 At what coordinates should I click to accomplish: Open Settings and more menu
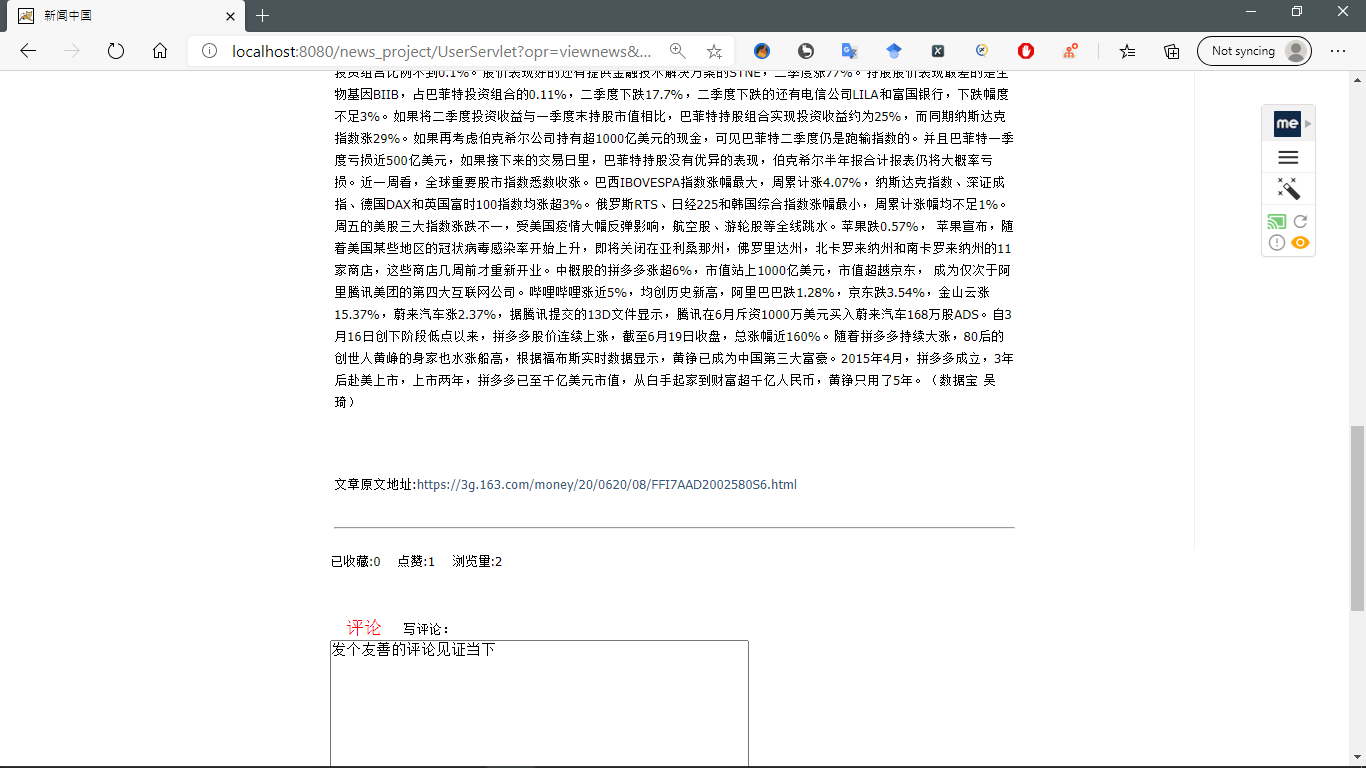coord(1338,51)
